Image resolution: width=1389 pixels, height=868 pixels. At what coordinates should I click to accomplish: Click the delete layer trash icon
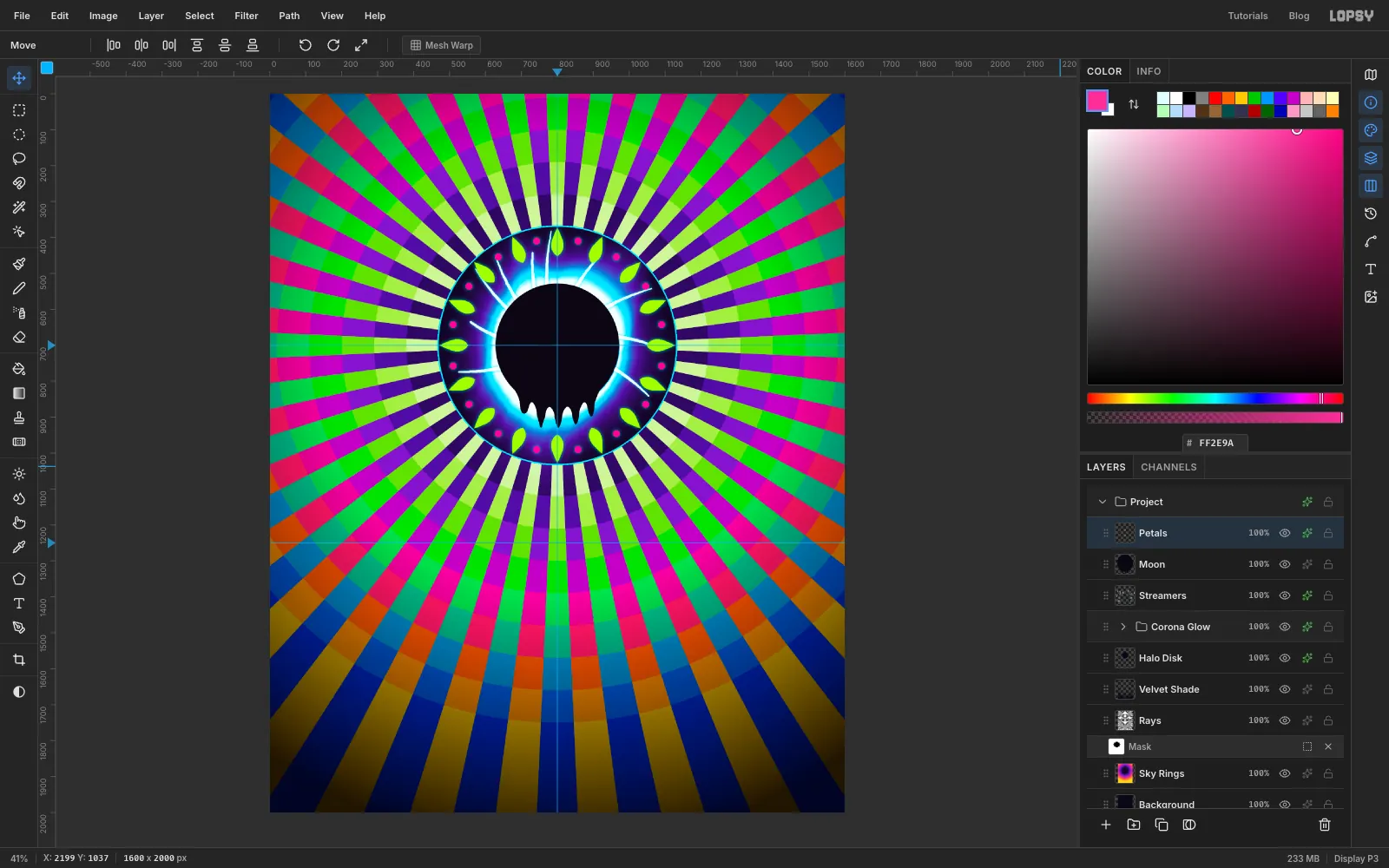pos(1325,825)
